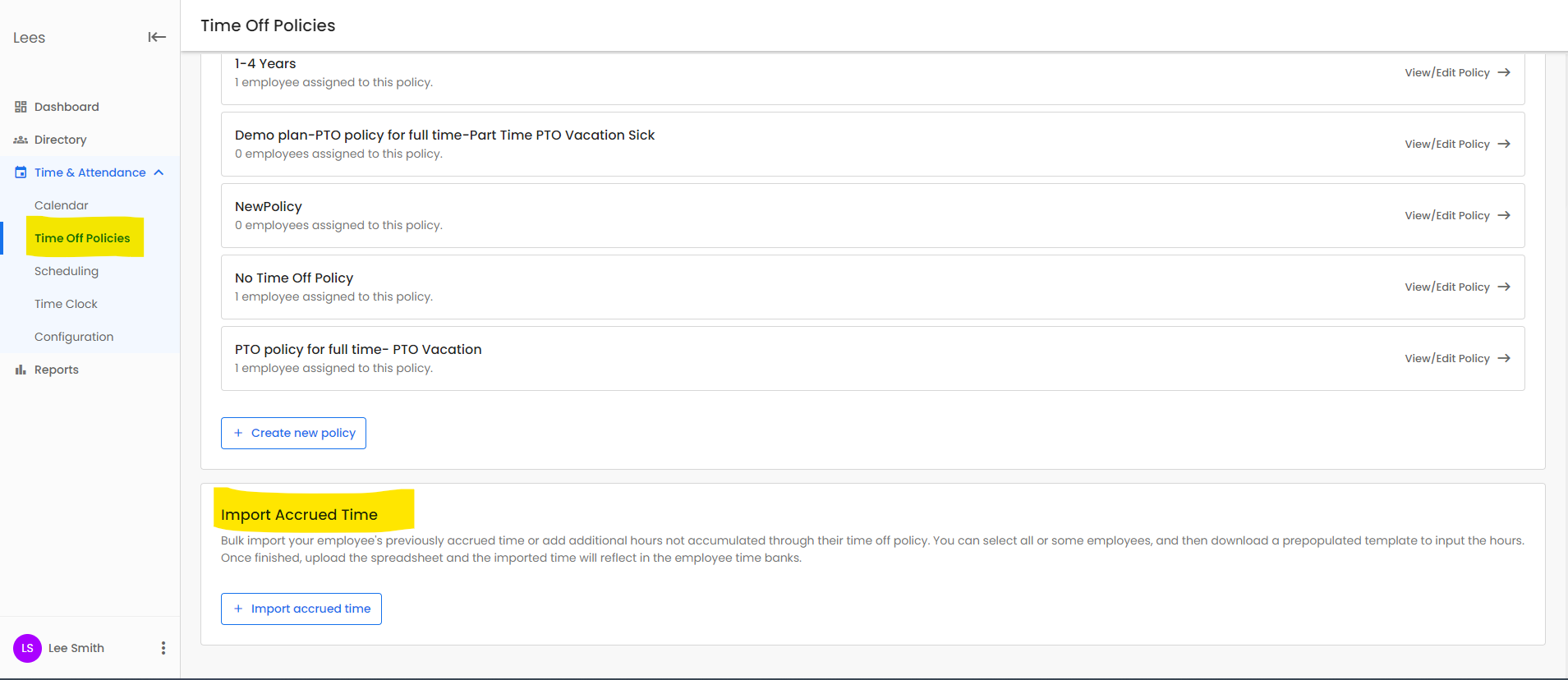Viewport: 1568px width, 680px height.
Task: Open the Configuration settings page
Action: [74, 337]
